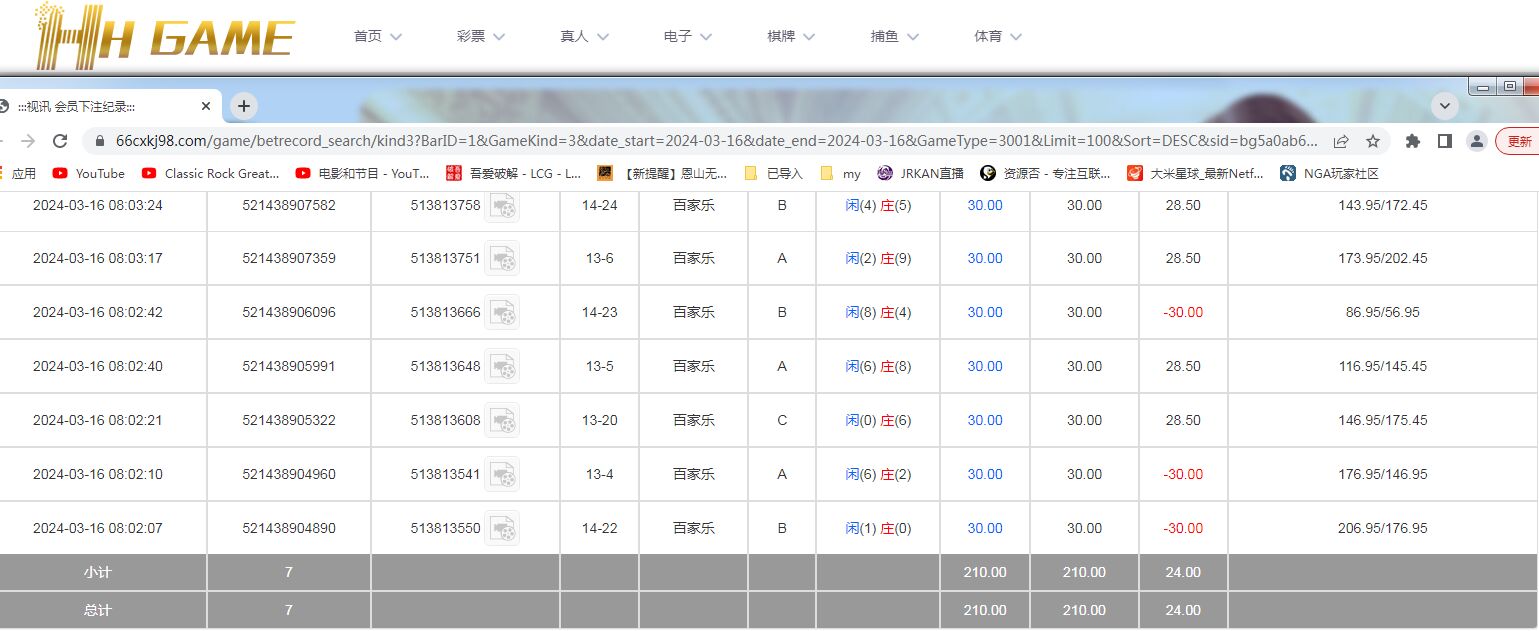Click bet number 521438907359
Image resolution: width=1539 pixels, height=631 pixels.
[289, 258]
